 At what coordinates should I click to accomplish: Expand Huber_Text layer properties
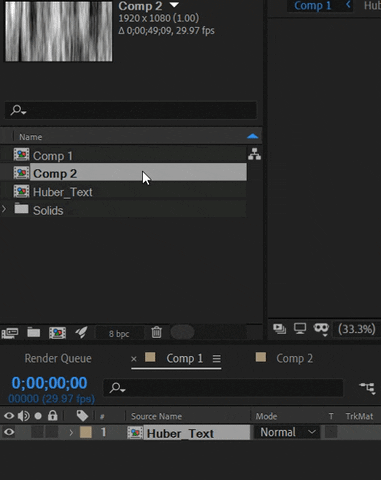point(71,433)
